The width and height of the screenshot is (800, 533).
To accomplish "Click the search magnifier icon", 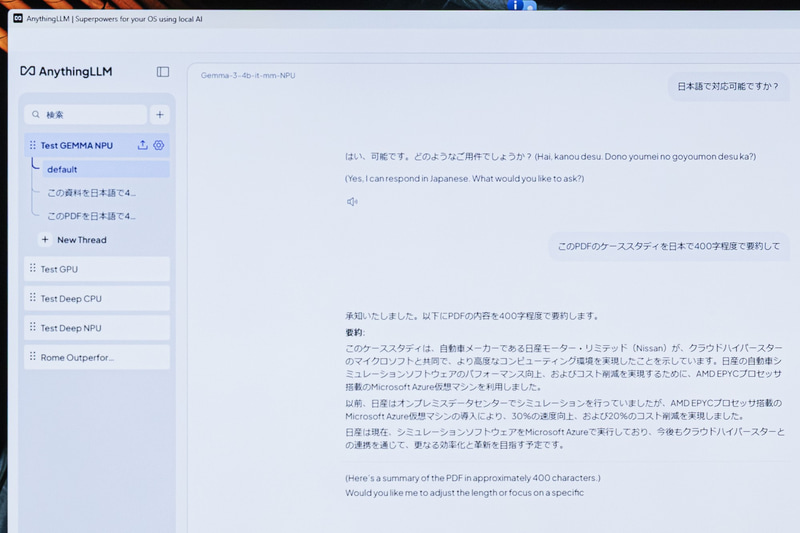I will coord(36,115).
